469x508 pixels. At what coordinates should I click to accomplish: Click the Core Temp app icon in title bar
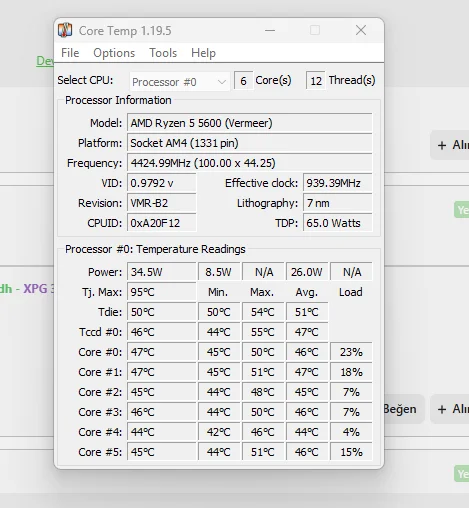(x=65, y=30)
